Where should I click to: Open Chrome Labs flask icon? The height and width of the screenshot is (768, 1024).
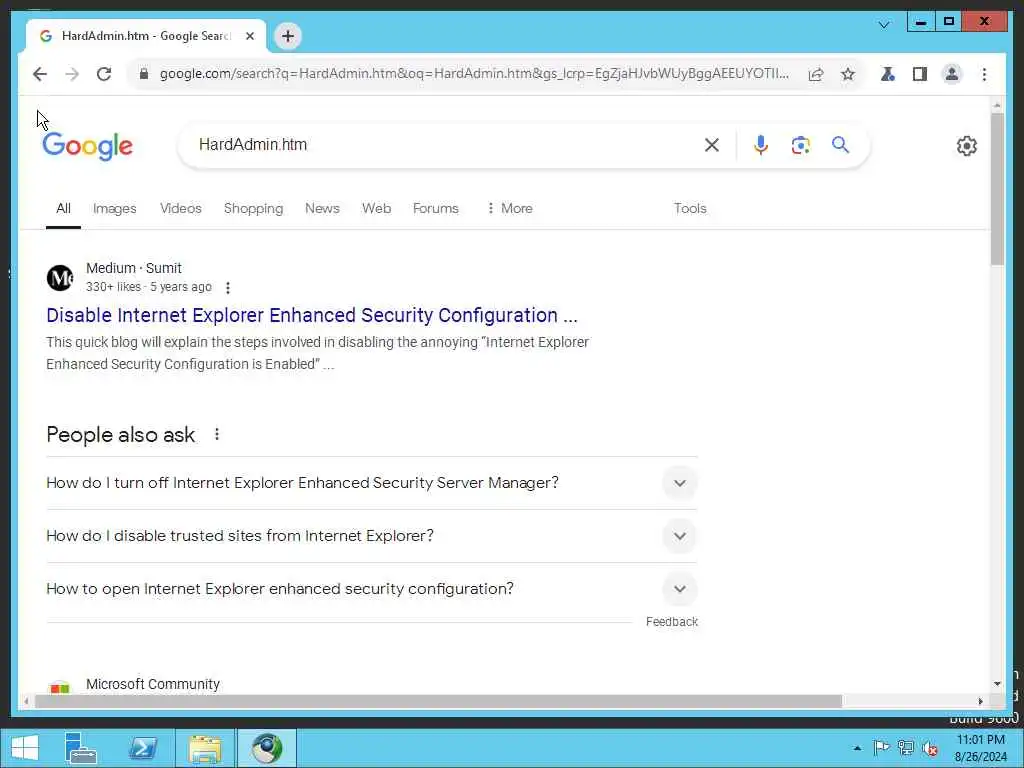888,74
